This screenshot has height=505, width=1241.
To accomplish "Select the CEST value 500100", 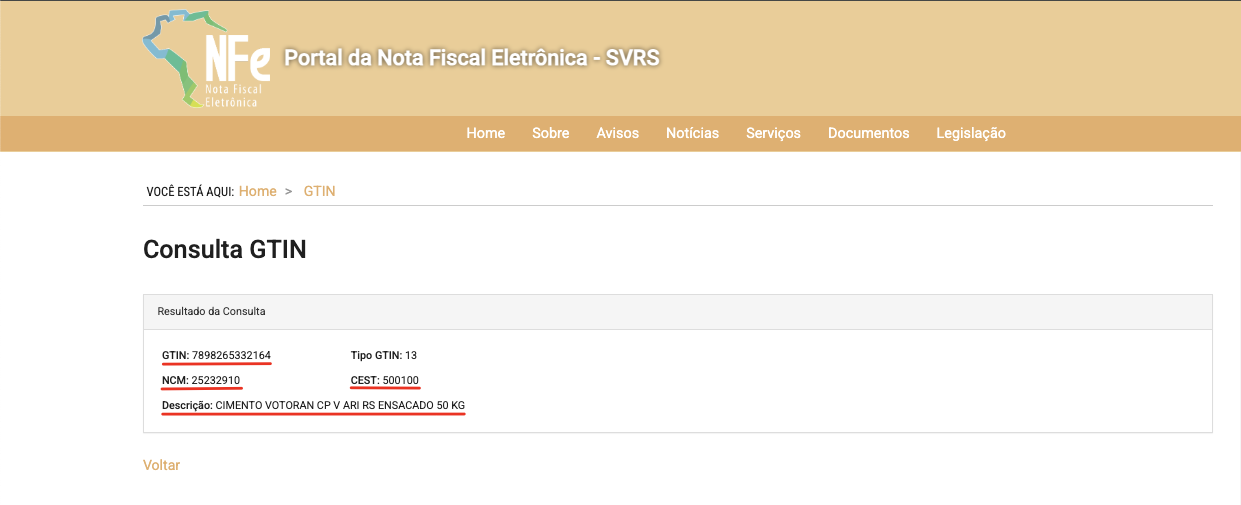I will (401, 380).
